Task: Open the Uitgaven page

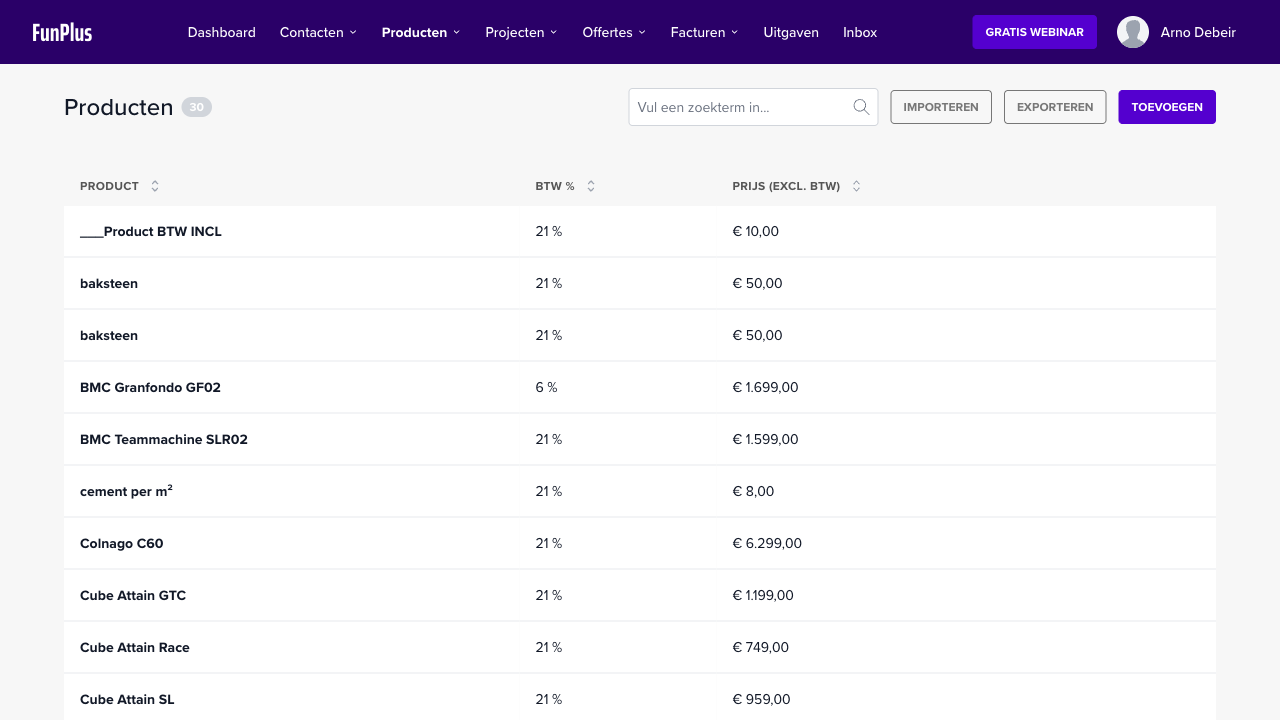Action: 791,32
